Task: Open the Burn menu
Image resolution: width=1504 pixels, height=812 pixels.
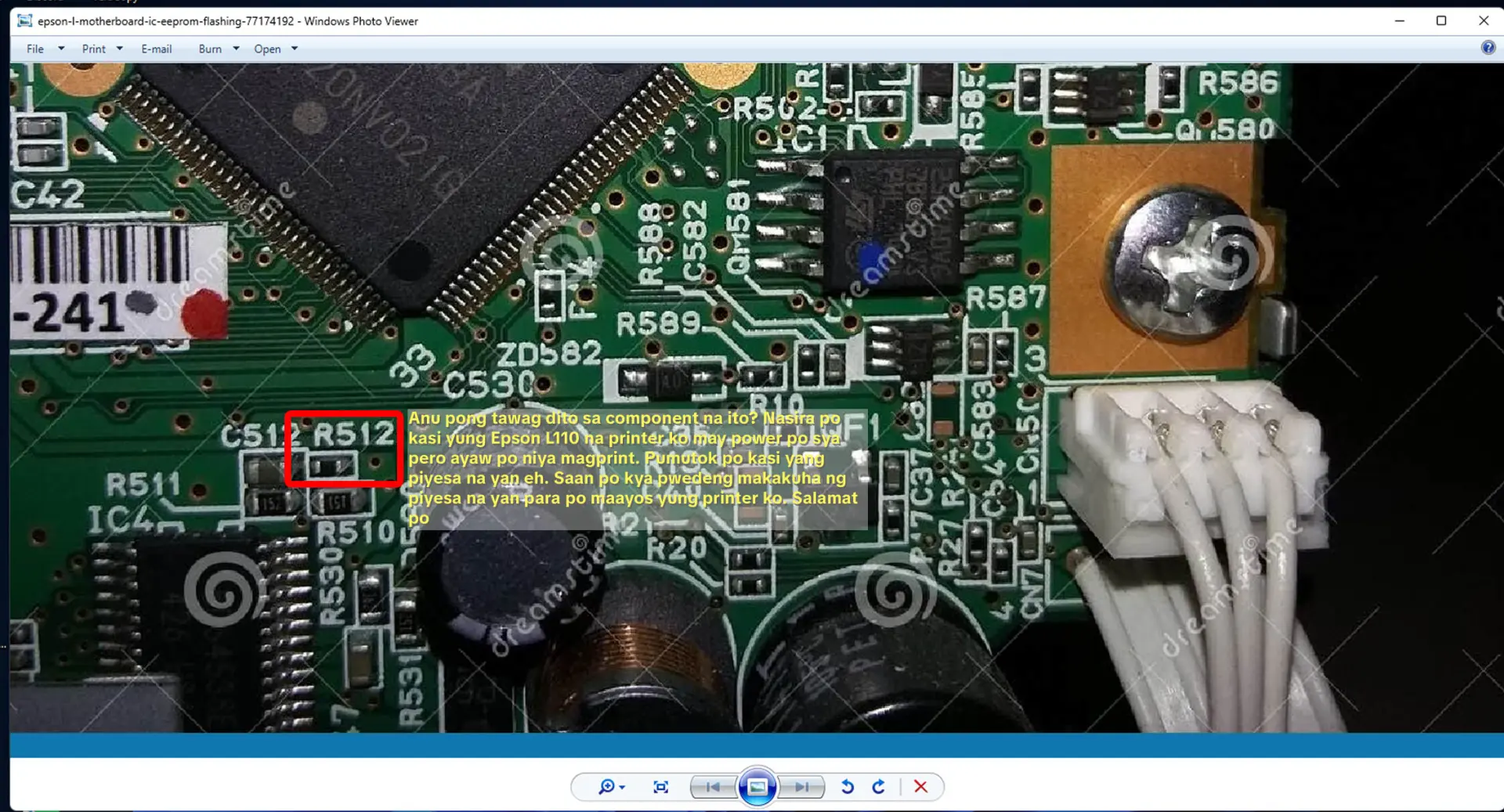Action: pos(210,49)
